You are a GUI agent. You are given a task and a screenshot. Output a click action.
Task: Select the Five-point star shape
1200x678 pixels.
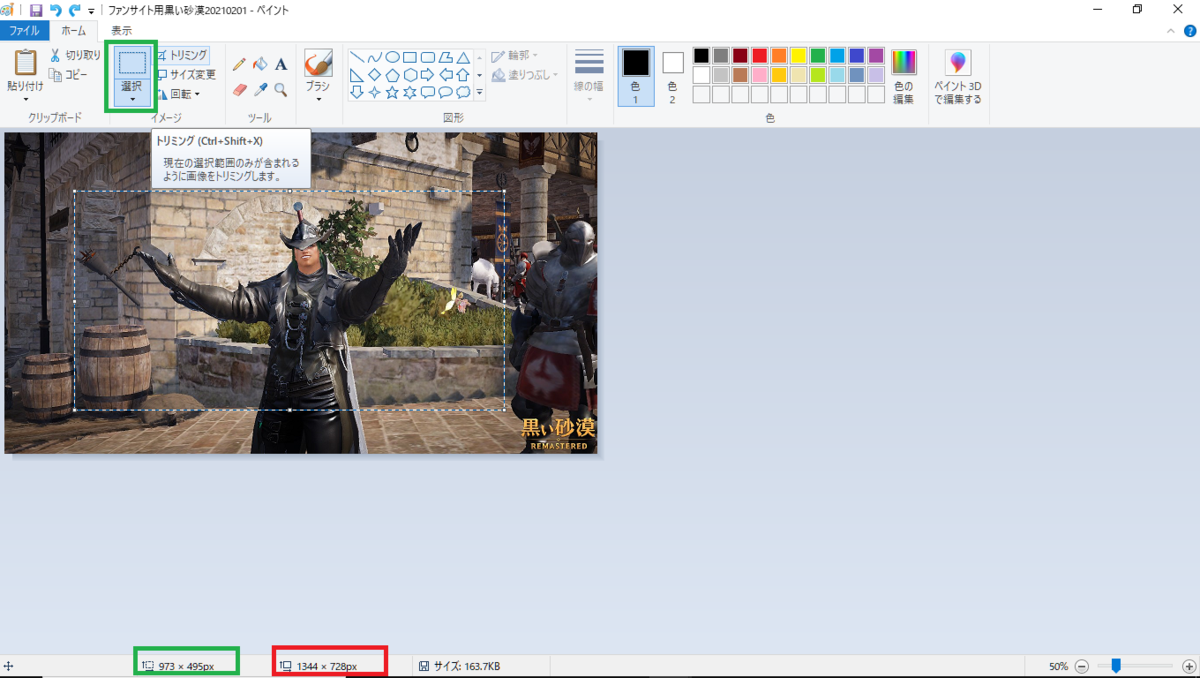click(392, 93)
